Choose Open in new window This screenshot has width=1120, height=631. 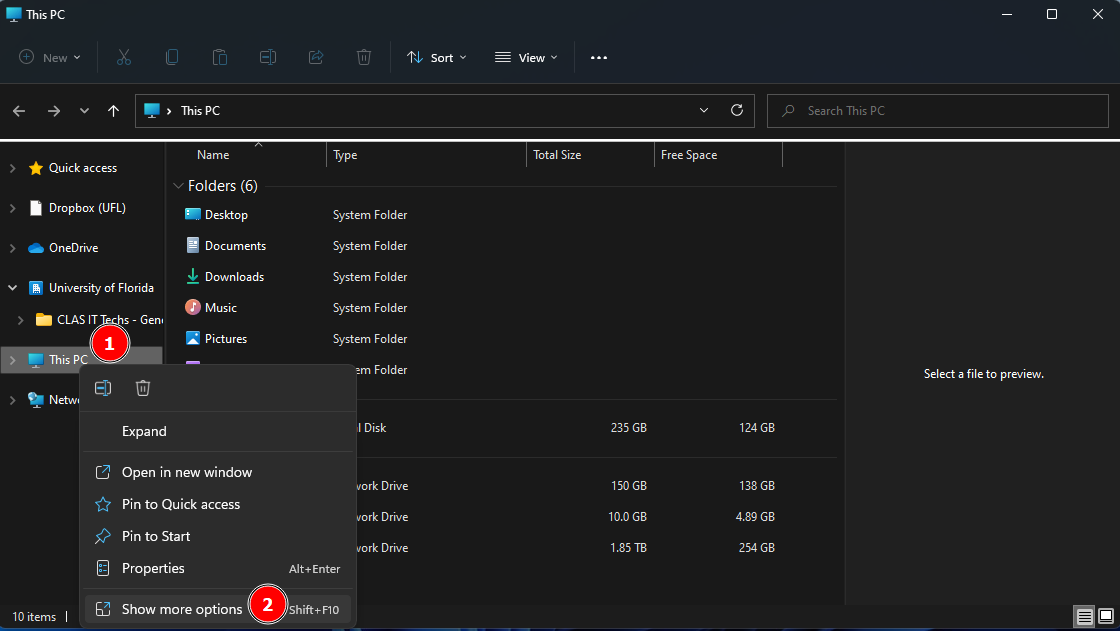click(219, 472)
